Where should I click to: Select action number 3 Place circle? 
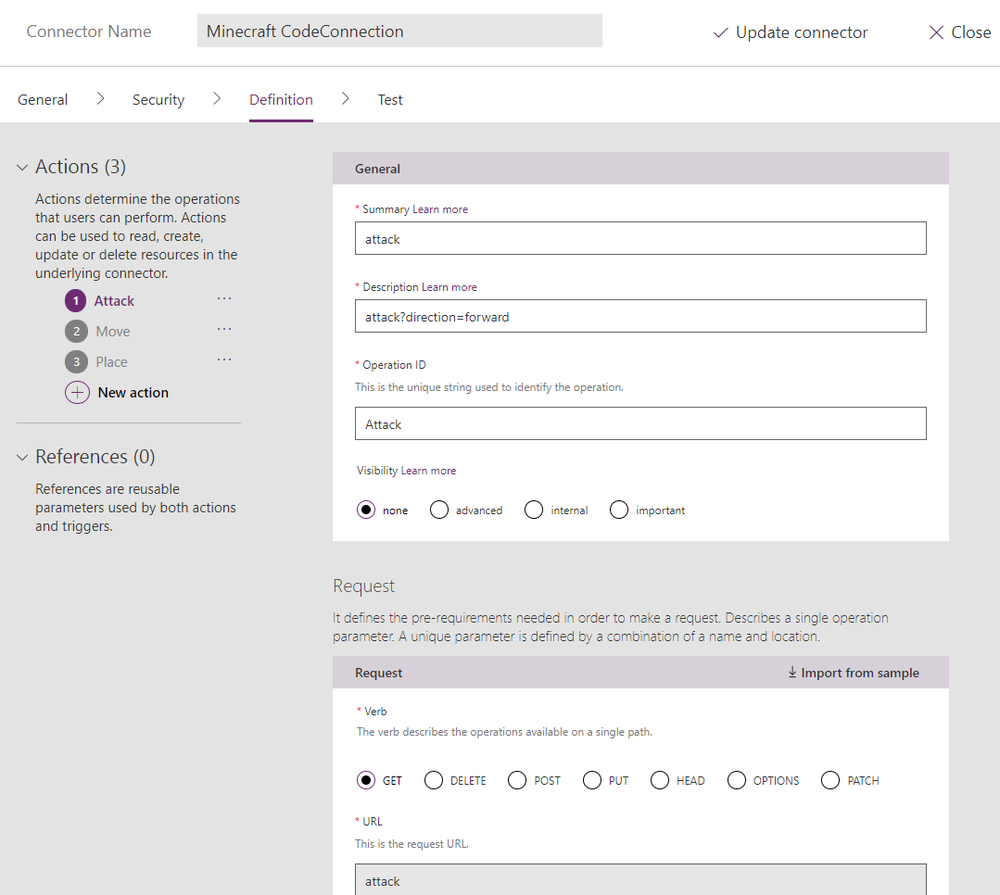tap(76, 362)
